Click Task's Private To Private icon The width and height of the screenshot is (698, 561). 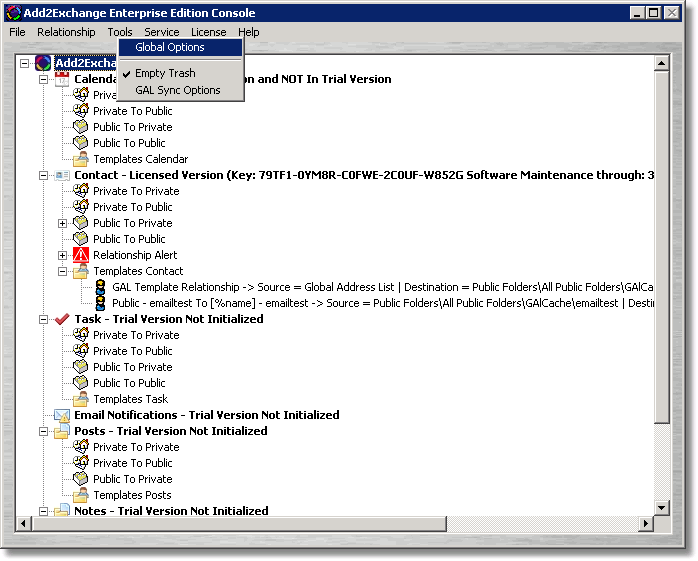tap(81, 334)
